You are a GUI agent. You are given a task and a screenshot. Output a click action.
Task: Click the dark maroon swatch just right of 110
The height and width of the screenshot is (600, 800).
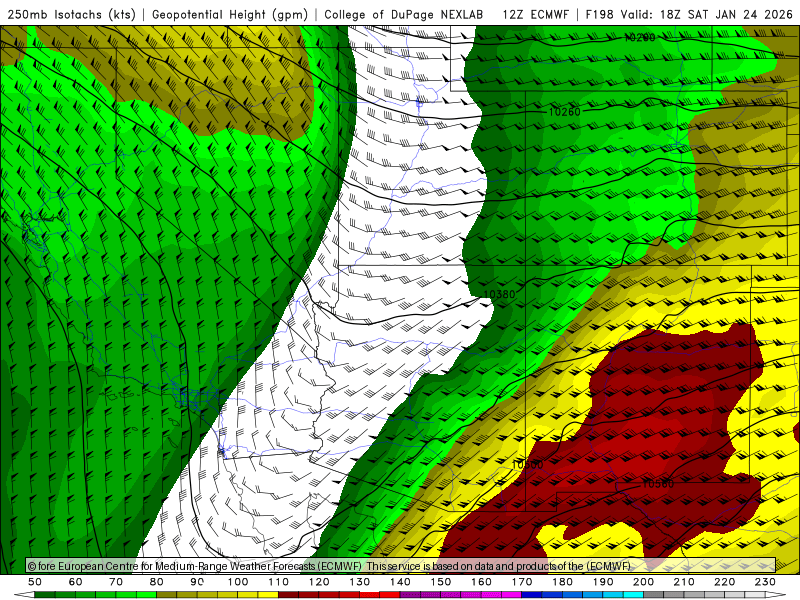click(x=288, y=594)
